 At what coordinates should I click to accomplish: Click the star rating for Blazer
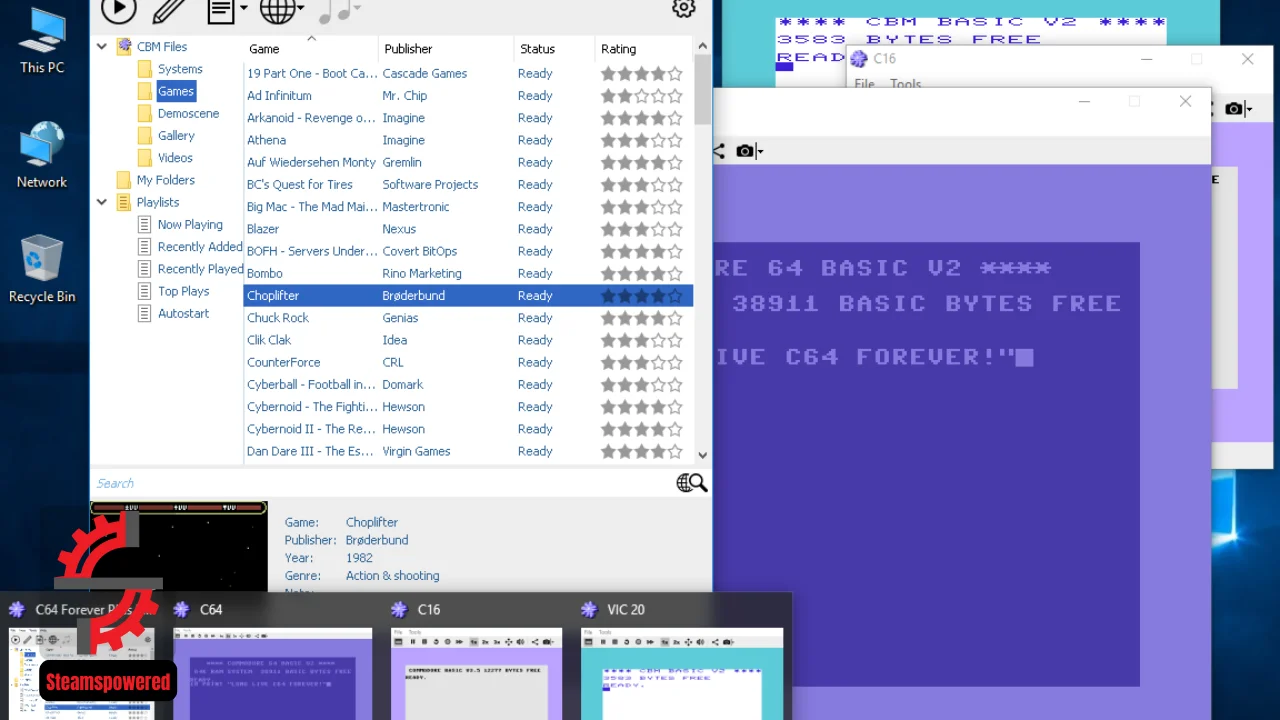(x=642, y=229)
